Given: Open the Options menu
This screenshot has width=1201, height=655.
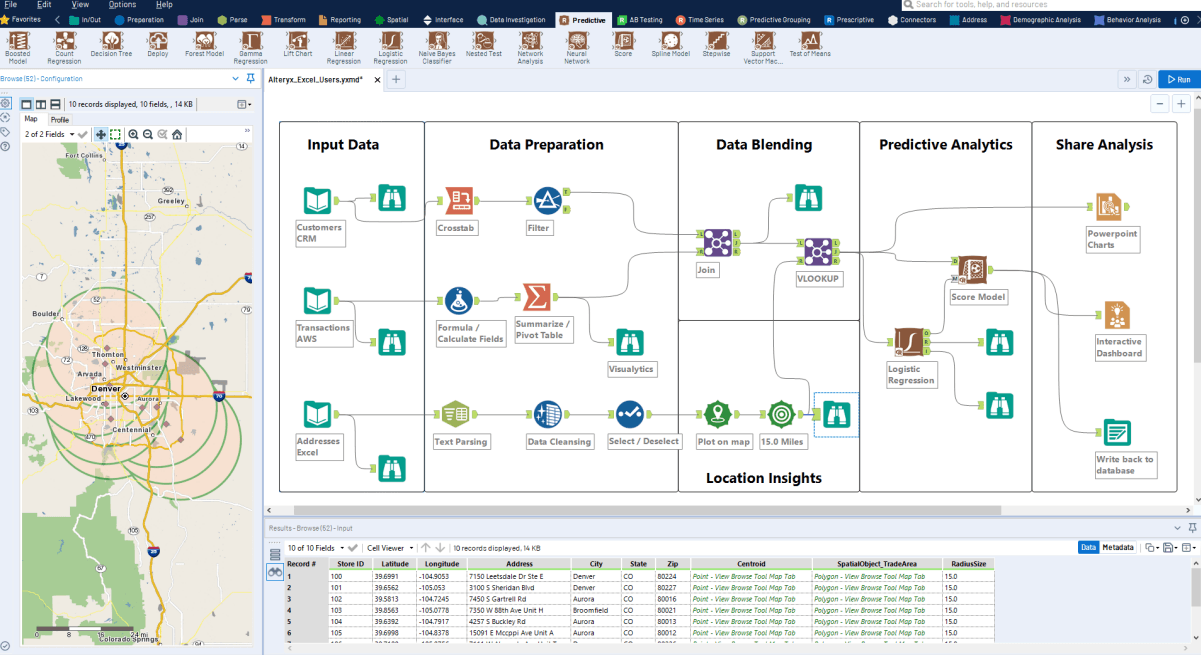Looking at the screenshot, I should click(x=123, y=3).
